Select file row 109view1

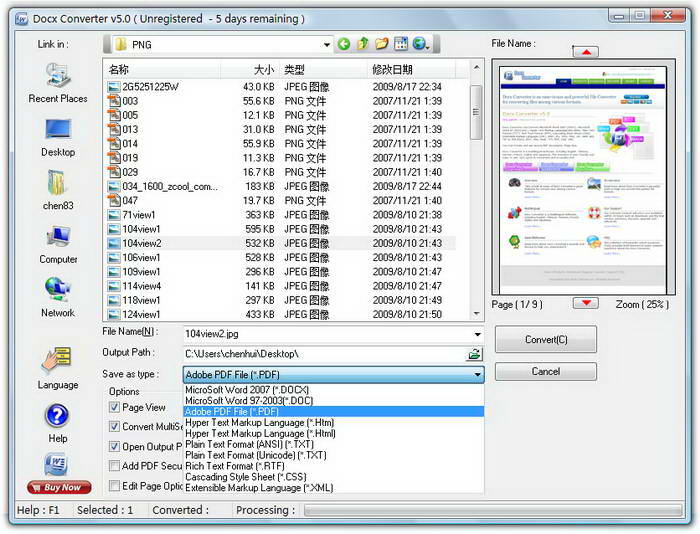(x=281, y=272)
